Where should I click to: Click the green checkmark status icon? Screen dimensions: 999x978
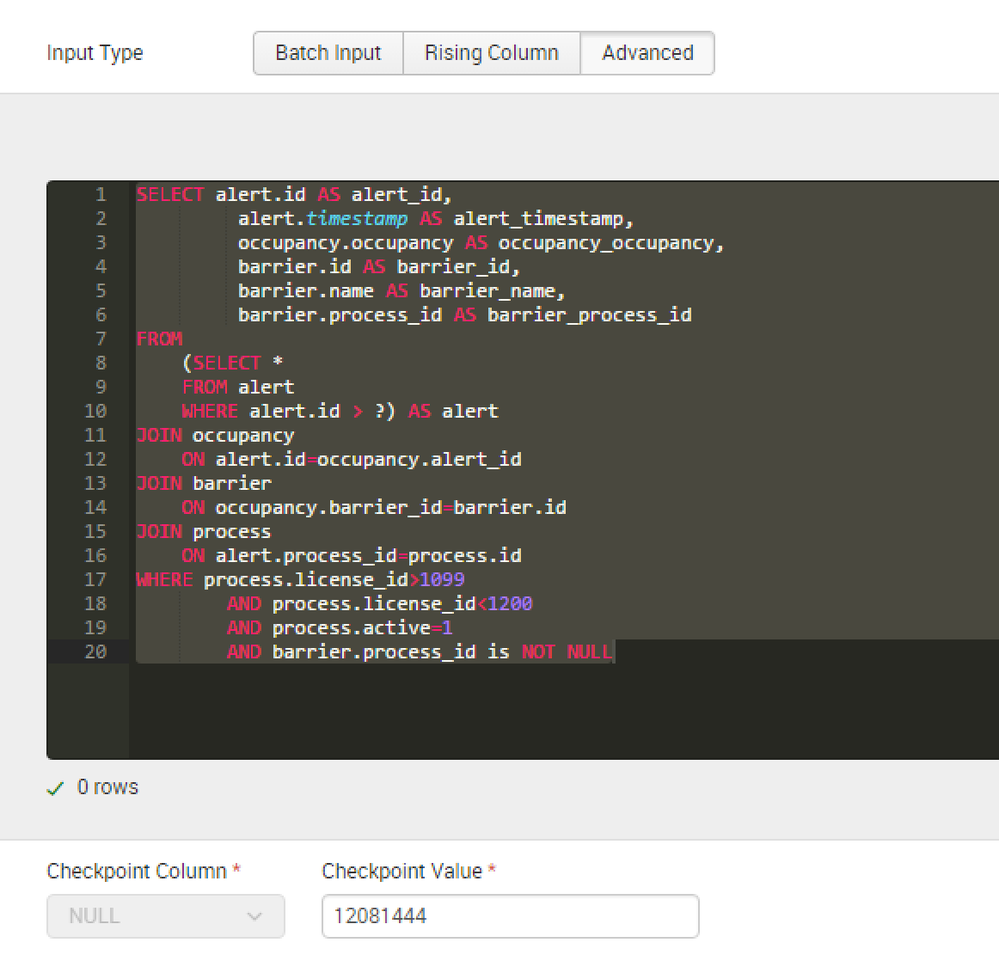(x=55, y=788)
